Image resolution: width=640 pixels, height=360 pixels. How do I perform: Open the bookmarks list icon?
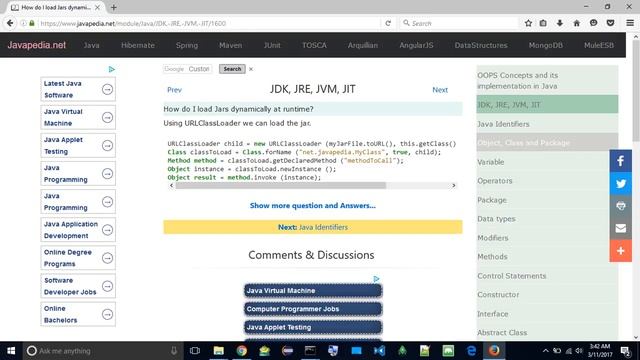[543, 23]
